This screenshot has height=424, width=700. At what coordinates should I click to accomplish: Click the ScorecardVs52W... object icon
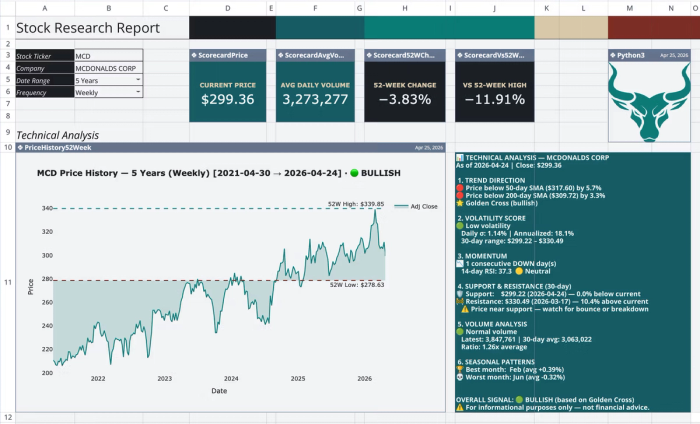460,55
